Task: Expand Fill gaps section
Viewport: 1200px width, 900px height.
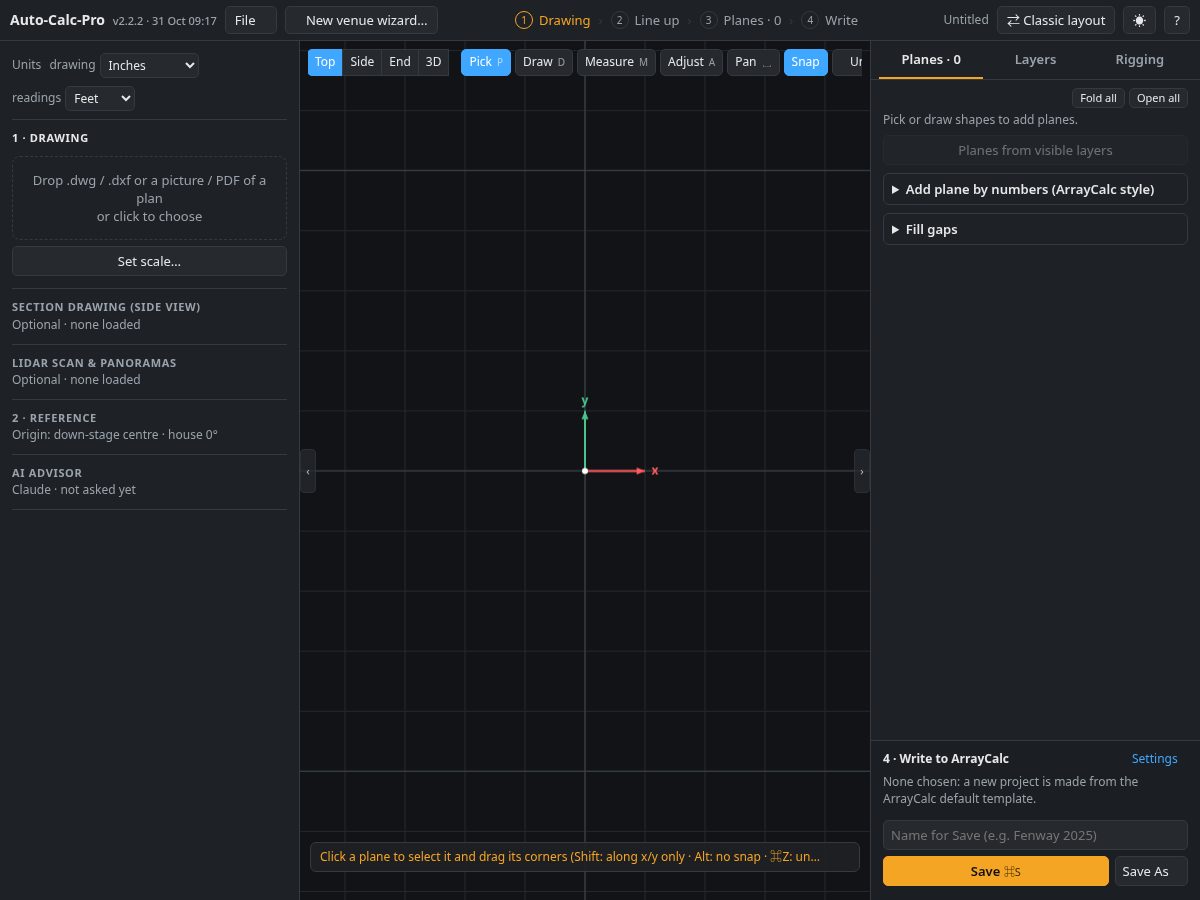Action: click(x=1035, y=229)
